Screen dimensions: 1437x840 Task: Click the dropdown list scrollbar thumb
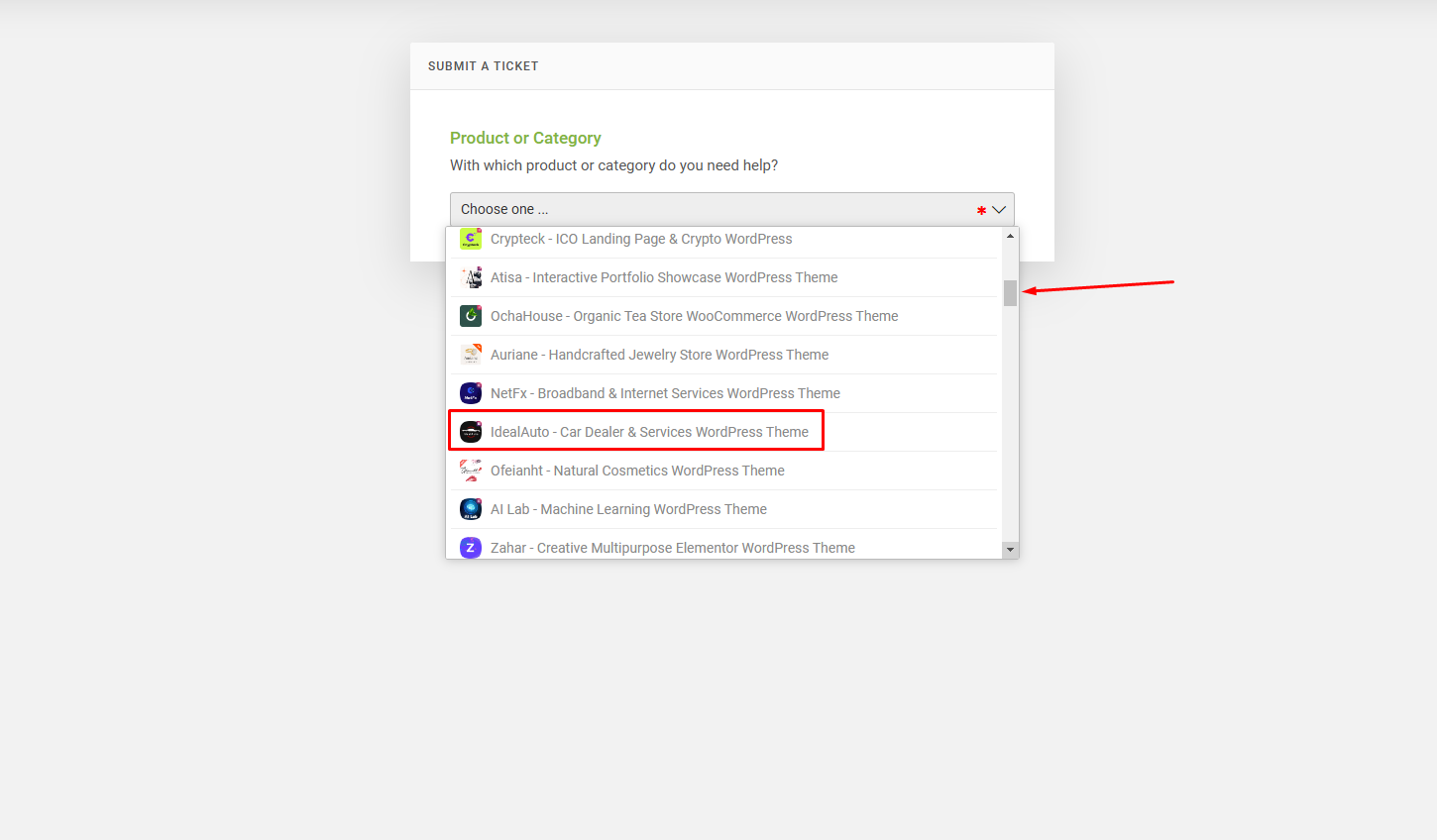point(1010,293)
